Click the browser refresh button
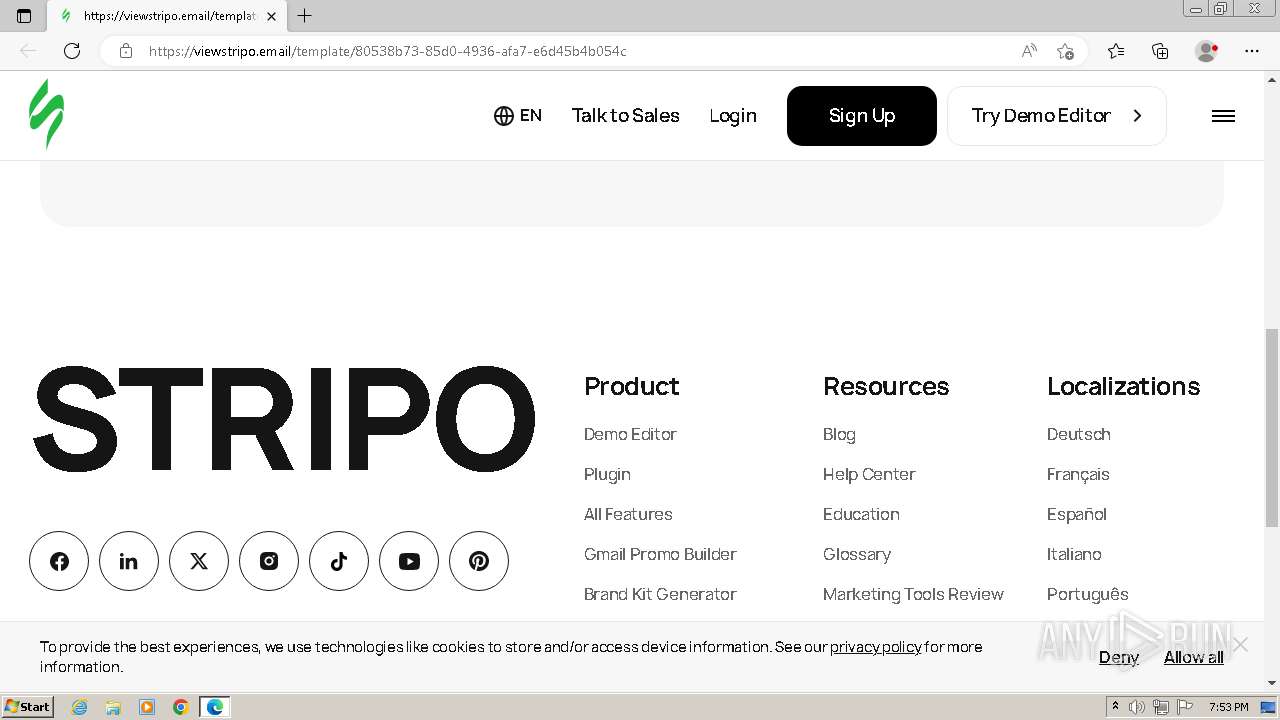 [72, 51]
